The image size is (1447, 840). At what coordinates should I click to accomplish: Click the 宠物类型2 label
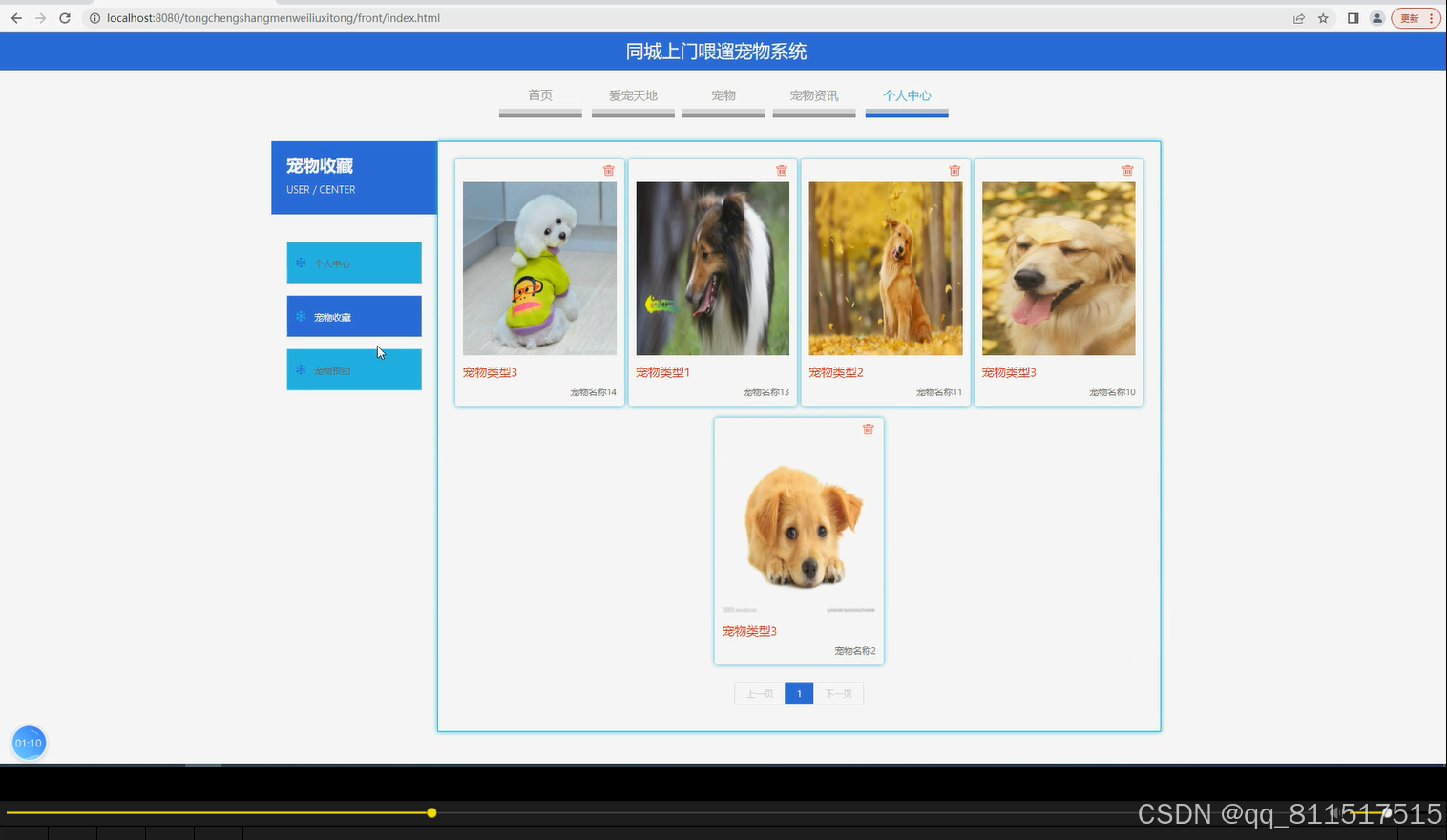(x=836, y=372)
